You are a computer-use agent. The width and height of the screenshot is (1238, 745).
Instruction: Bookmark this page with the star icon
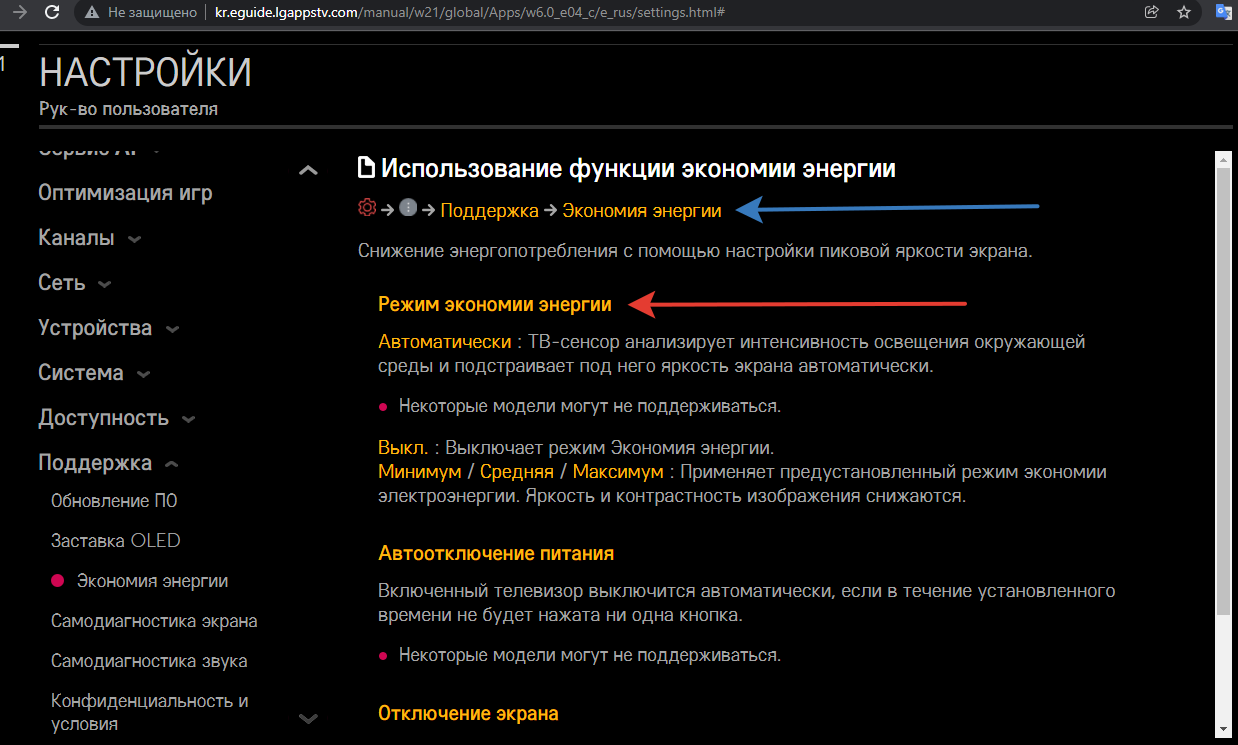point(1184,13)
